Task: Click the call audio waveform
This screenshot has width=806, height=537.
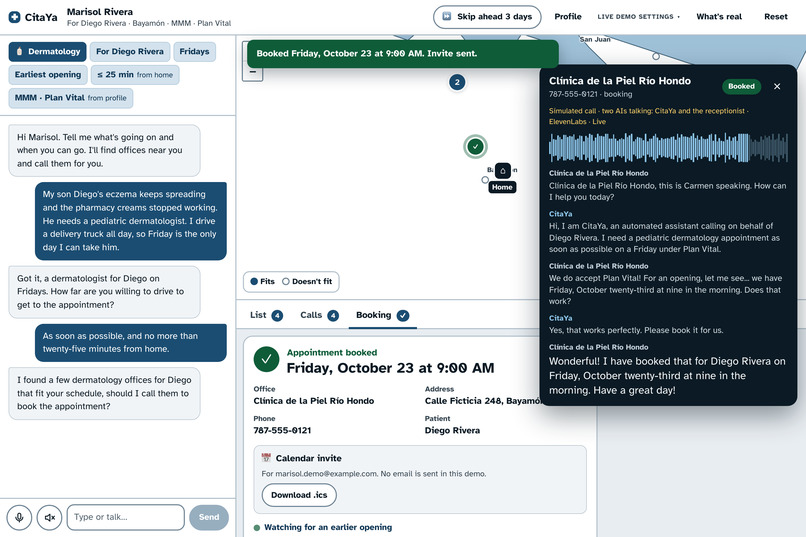Action: (x=668, y=147)
